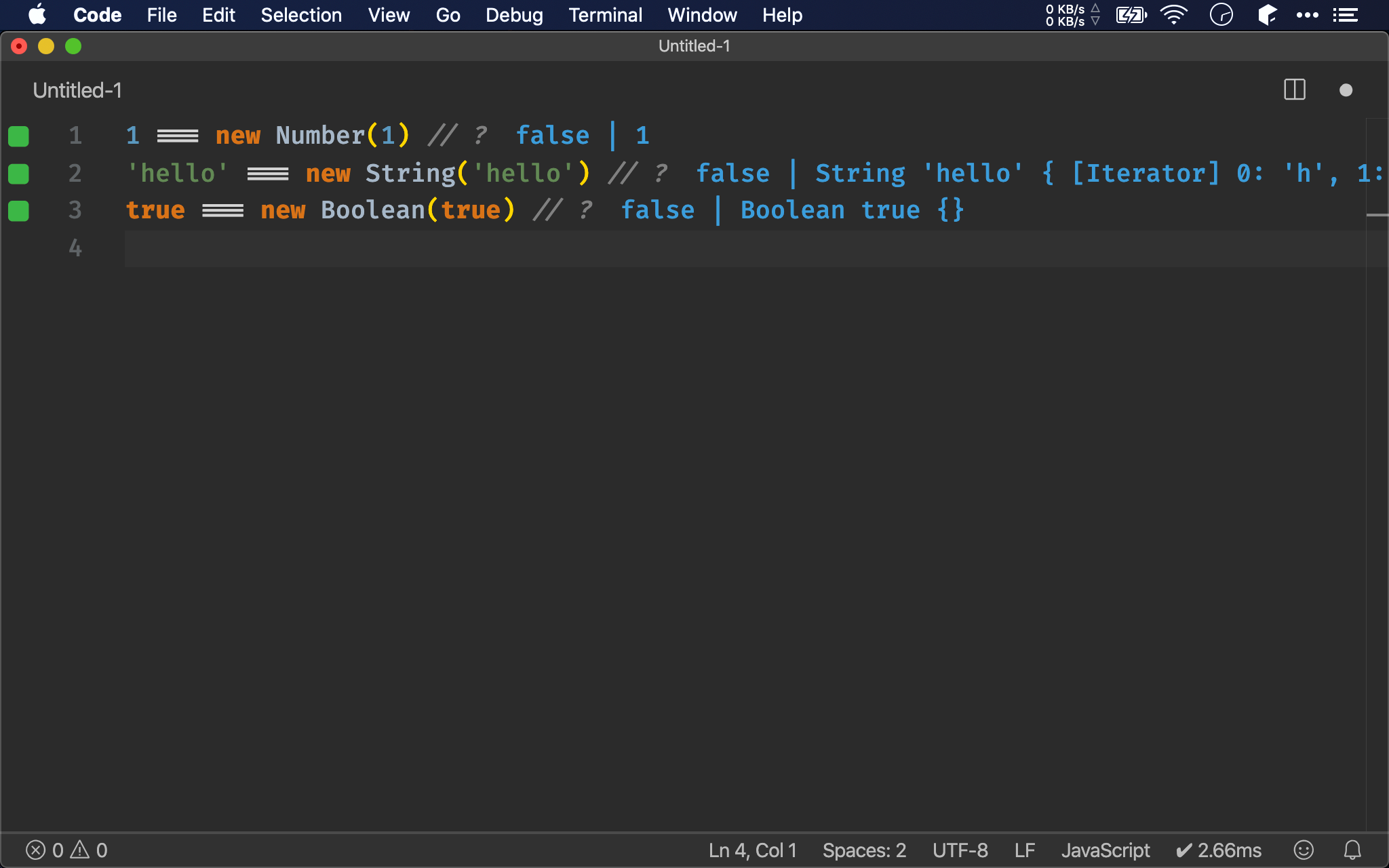Open the Code menu

pyautogui.click(x=97, y=15)
